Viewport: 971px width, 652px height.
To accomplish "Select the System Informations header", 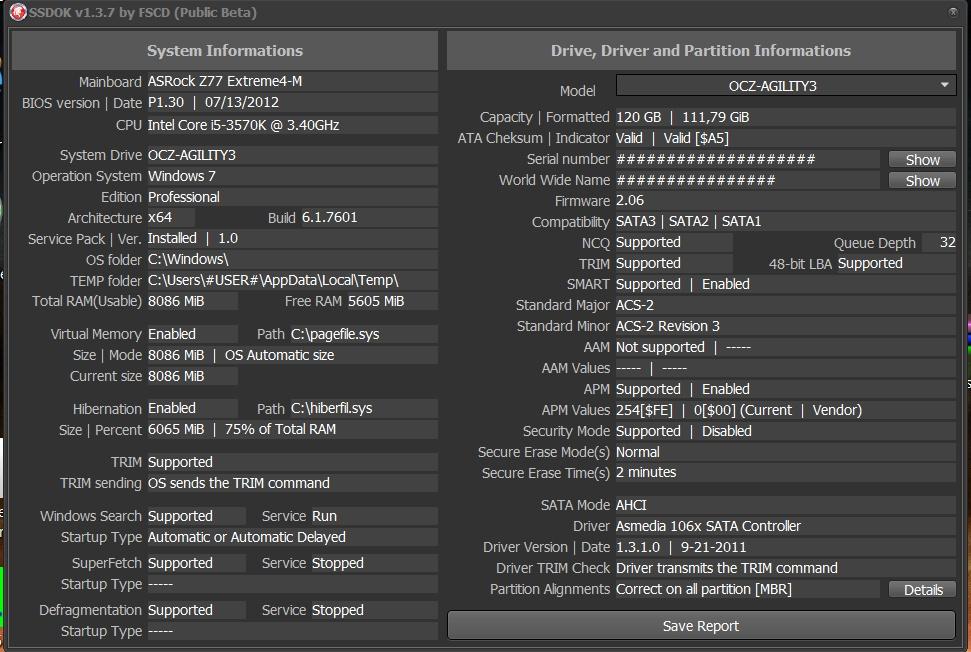I will (x=224, y=51).
